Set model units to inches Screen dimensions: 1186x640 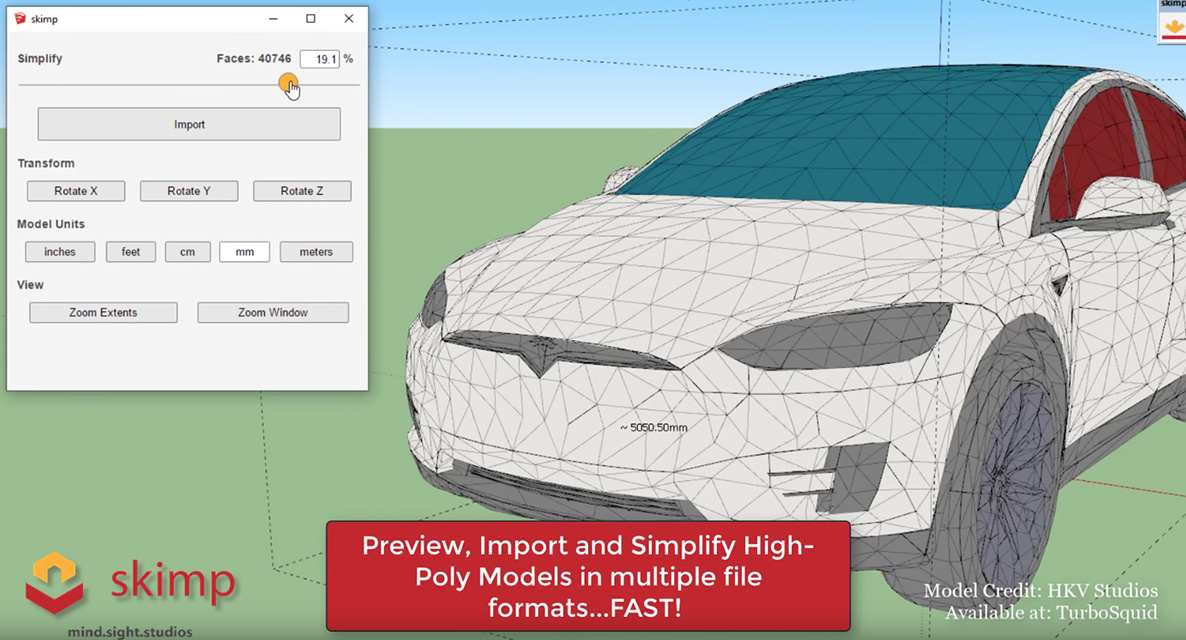(x=59, y=251)
